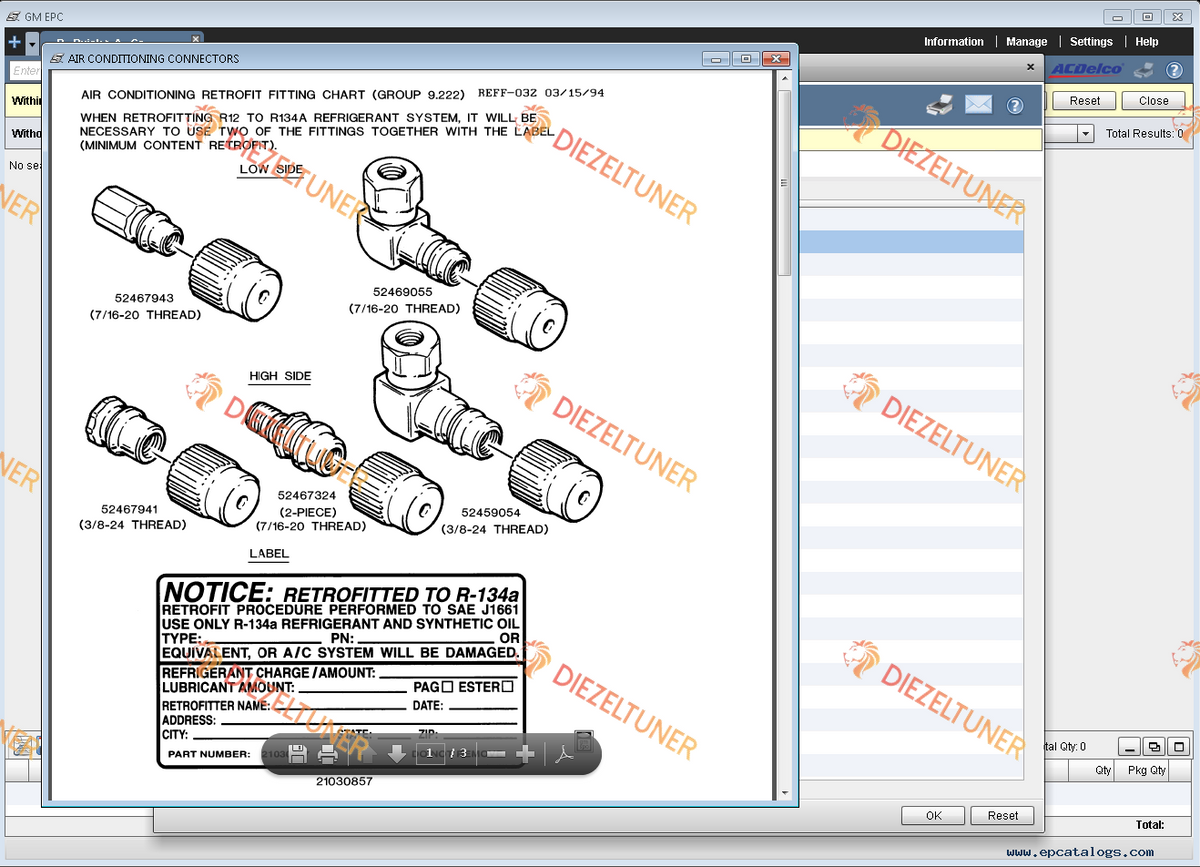The height and width of the screenshot is (867, 1200).
Task: Save the document from the floating PDF toolbar
Action: point(297,754)
